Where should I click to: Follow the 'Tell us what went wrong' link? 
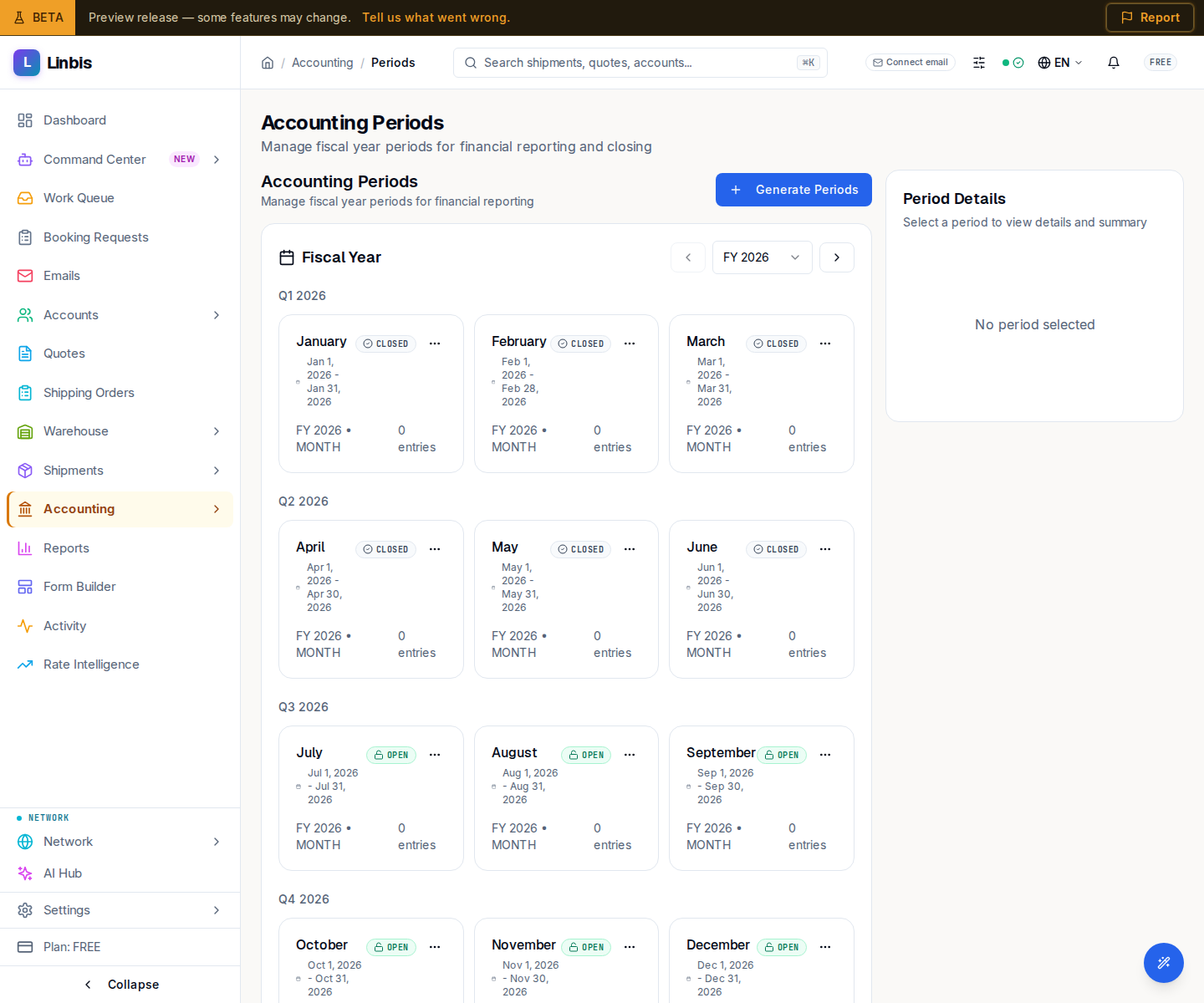pyautogui.click(x=436, y=18)
